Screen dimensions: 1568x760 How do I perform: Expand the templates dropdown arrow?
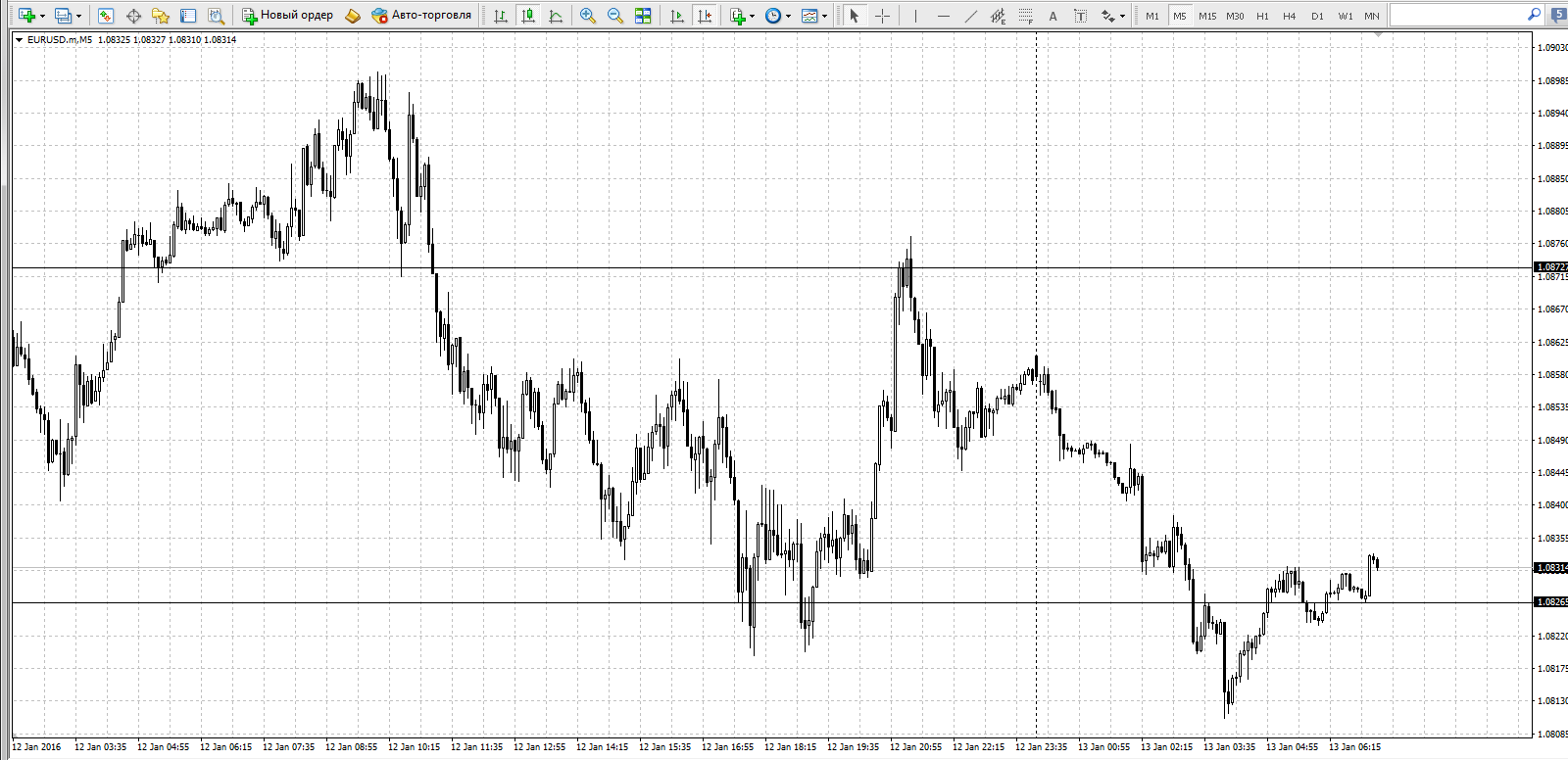click(824, 16)
